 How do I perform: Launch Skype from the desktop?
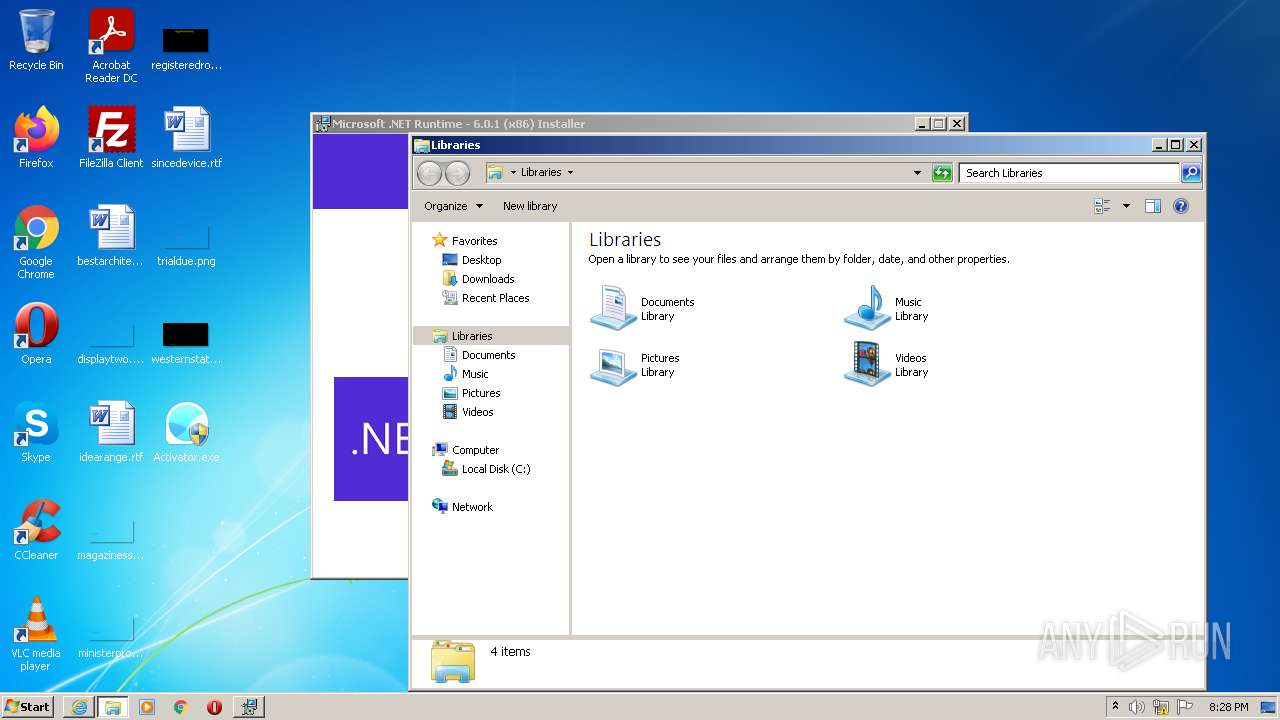pyautogui.click(x=36, y=432)
